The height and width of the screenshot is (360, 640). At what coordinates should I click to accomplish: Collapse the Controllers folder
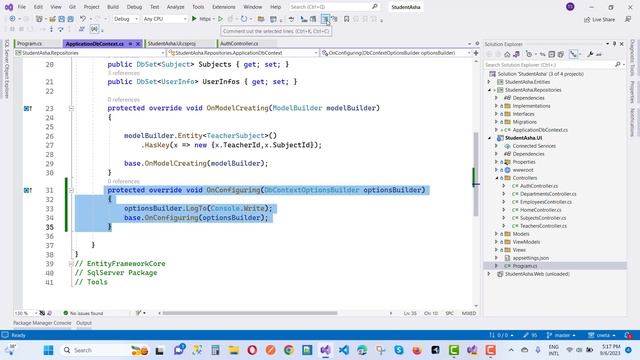pyautogui.click(x=496, y=178)
